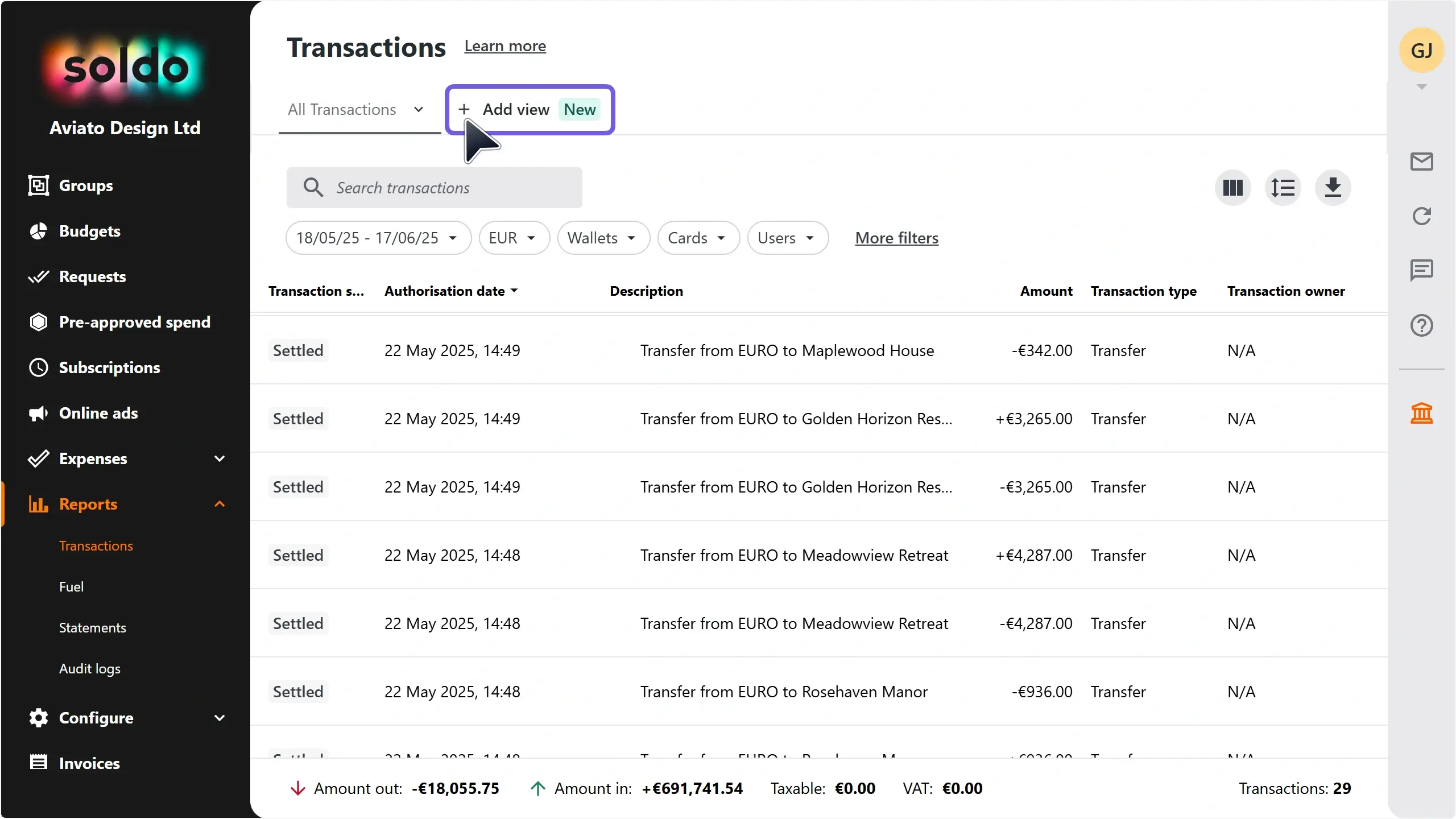This screenshot has height=819, width=1456.
Task: Open the columns layout icon
Action: (1232, 188)
